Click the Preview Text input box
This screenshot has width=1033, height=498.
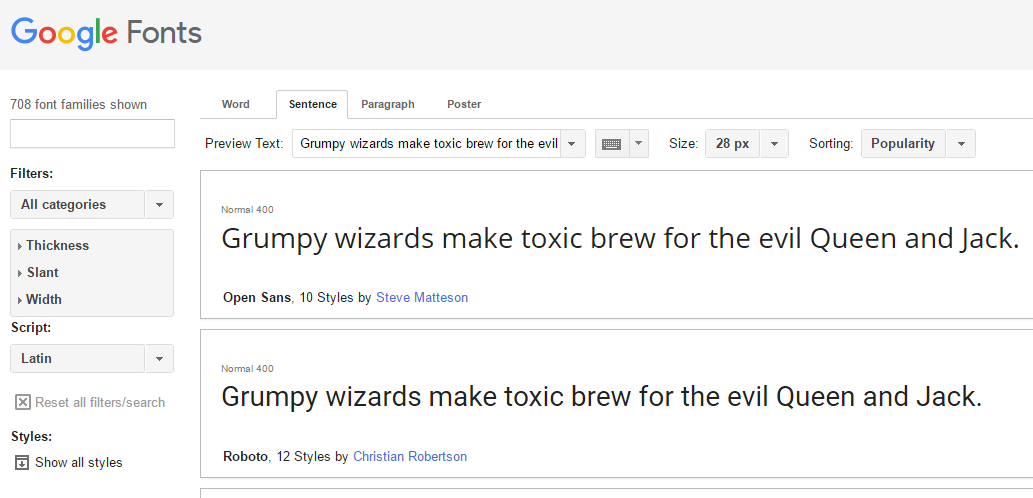pos(426,144)
